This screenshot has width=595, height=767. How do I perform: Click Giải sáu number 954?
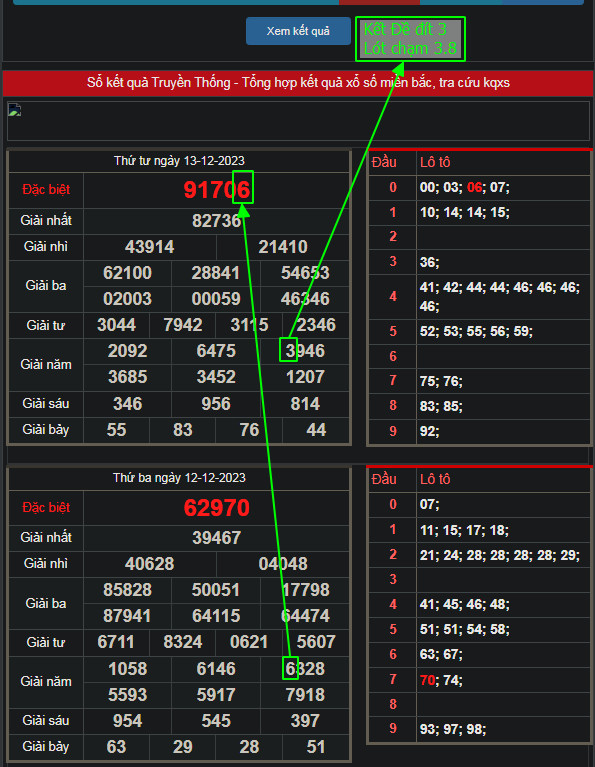127,721
